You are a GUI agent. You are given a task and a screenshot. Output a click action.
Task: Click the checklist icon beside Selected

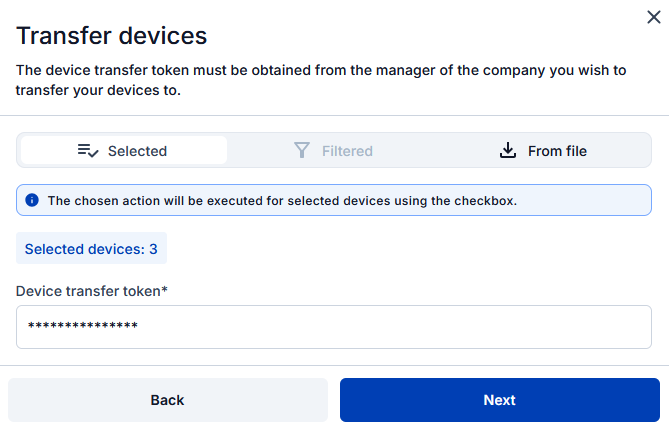tap(88, 151)
